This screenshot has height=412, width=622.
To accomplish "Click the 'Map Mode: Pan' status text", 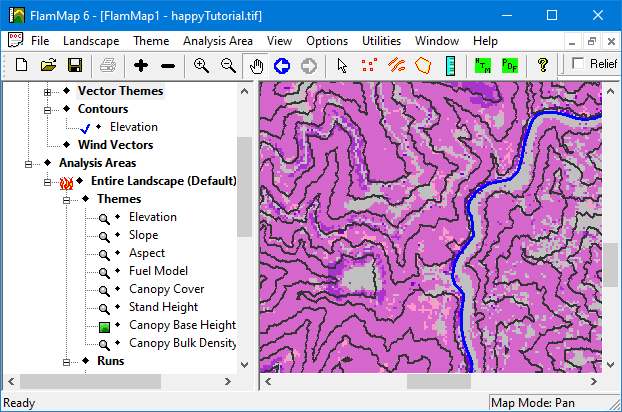I will (x=532, y=403).
